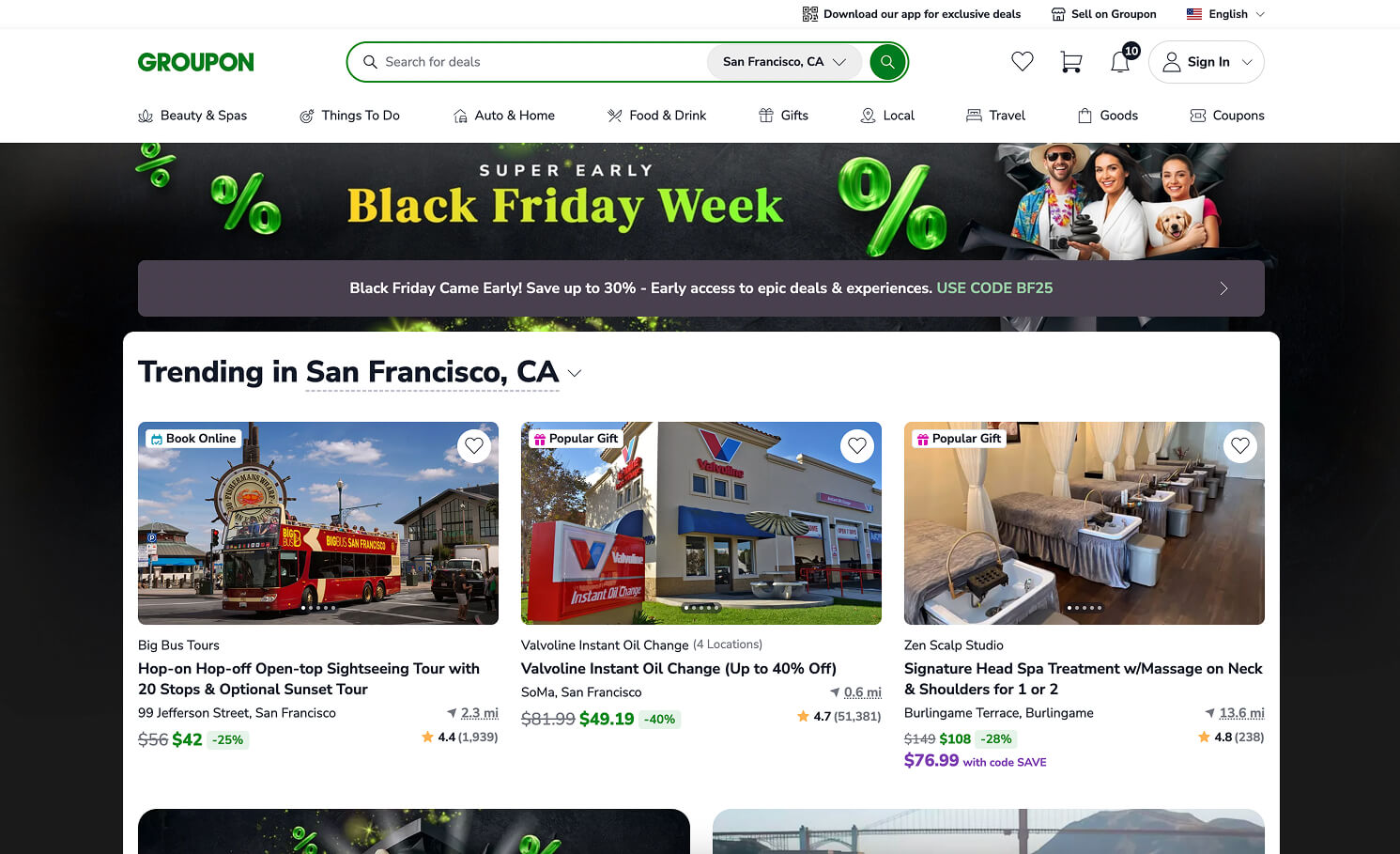This screenshot has width=1400, height=854.
Task: Click the green search magnifier button
Action: point(887,62)
